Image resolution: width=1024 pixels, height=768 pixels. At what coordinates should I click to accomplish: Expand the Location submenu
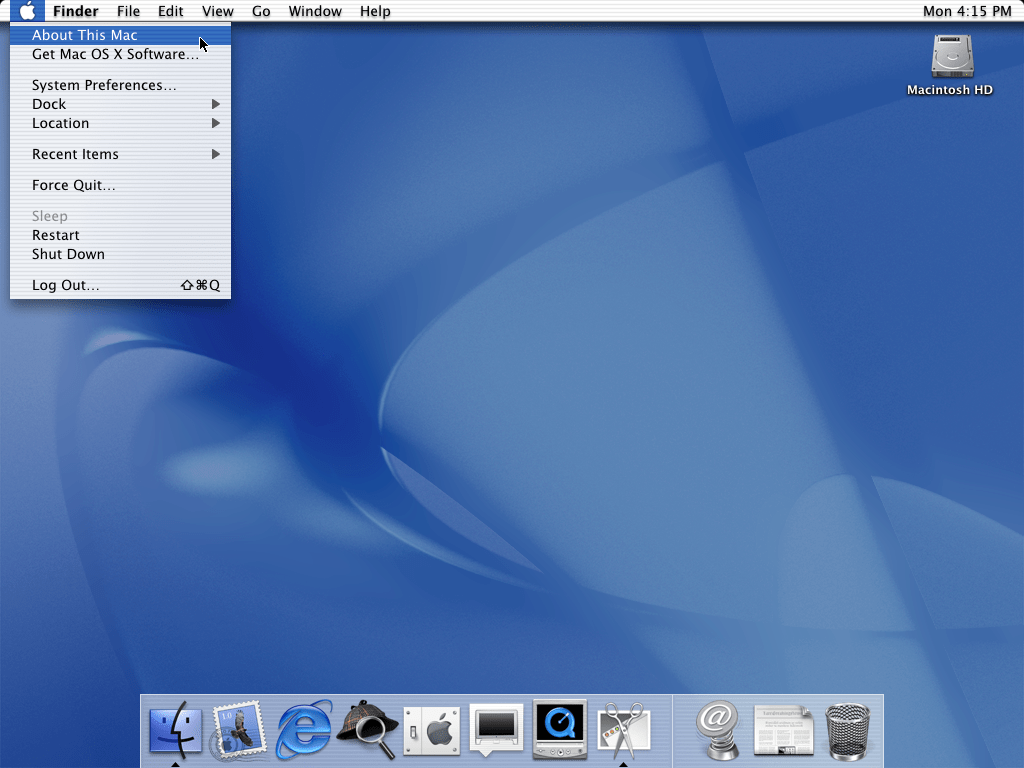(x=120, y=123)
